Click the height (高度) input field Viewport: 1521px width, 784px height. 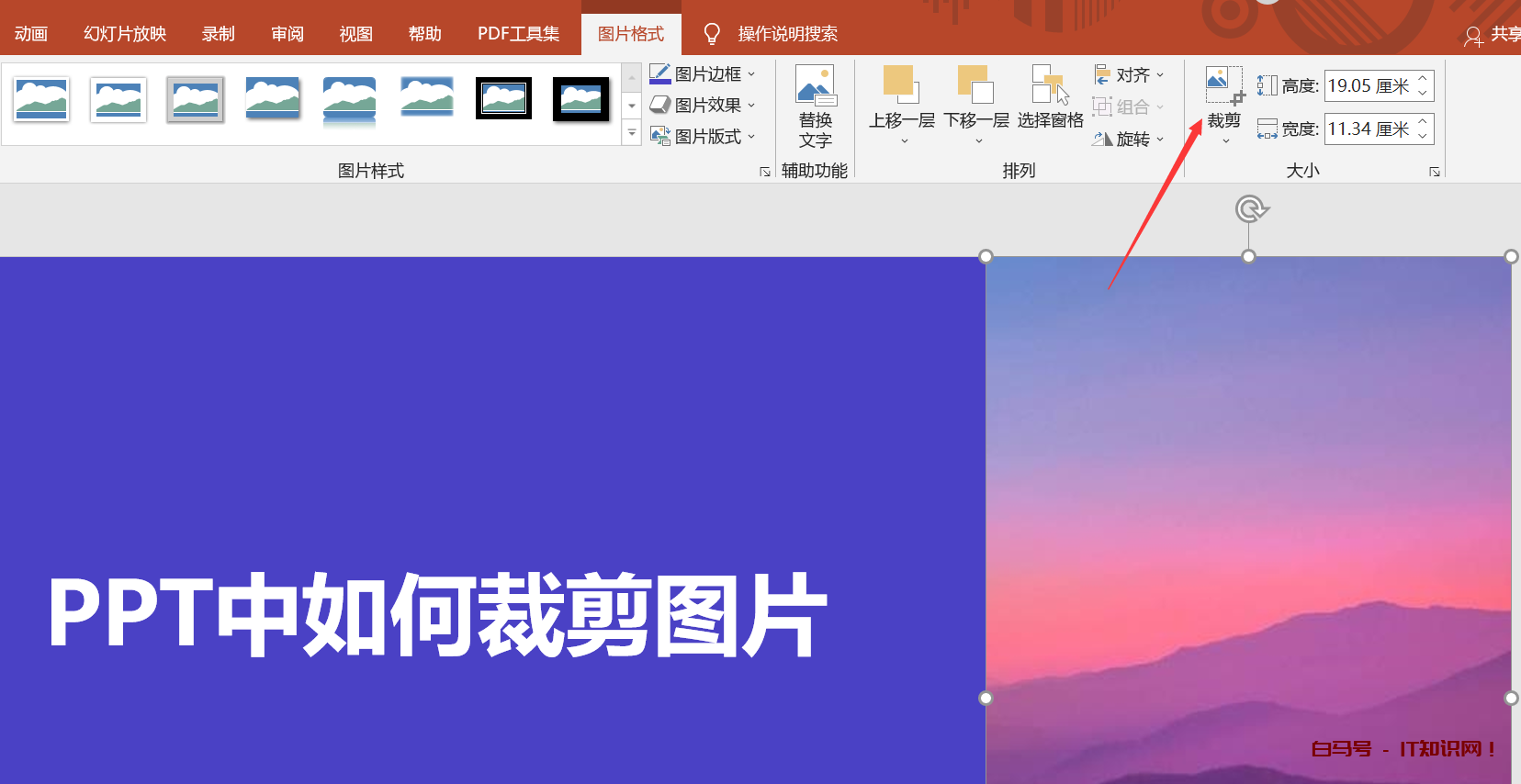(1369, 86)
